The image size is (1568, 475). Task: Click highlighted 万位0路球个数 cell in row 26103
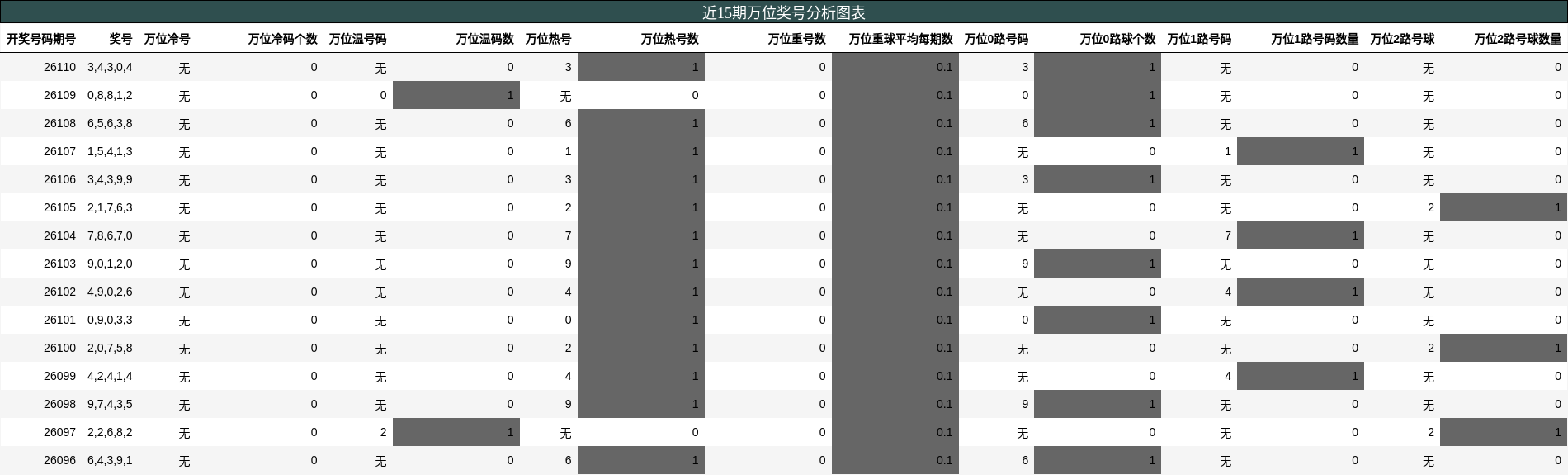(x=1098, y=264)
